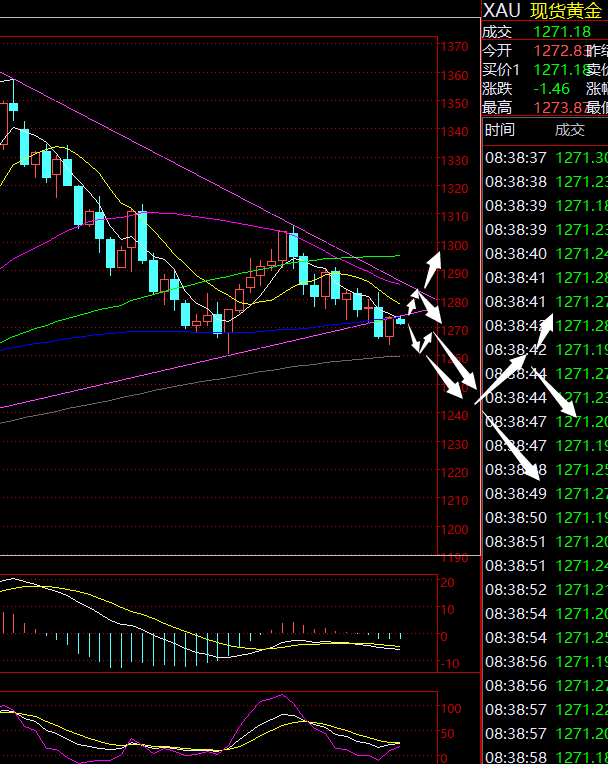Click the 时间 column header

click(x=500, y=130)
